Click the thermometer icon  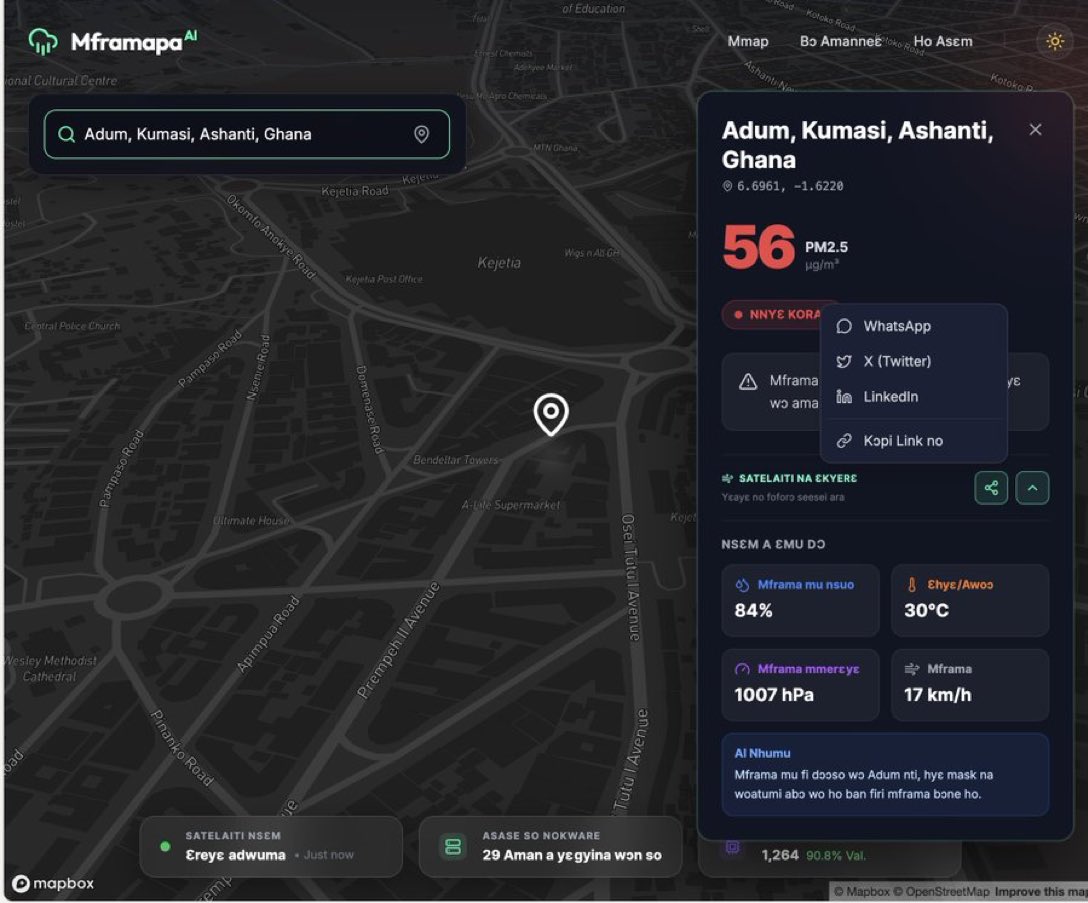(912, 585)
